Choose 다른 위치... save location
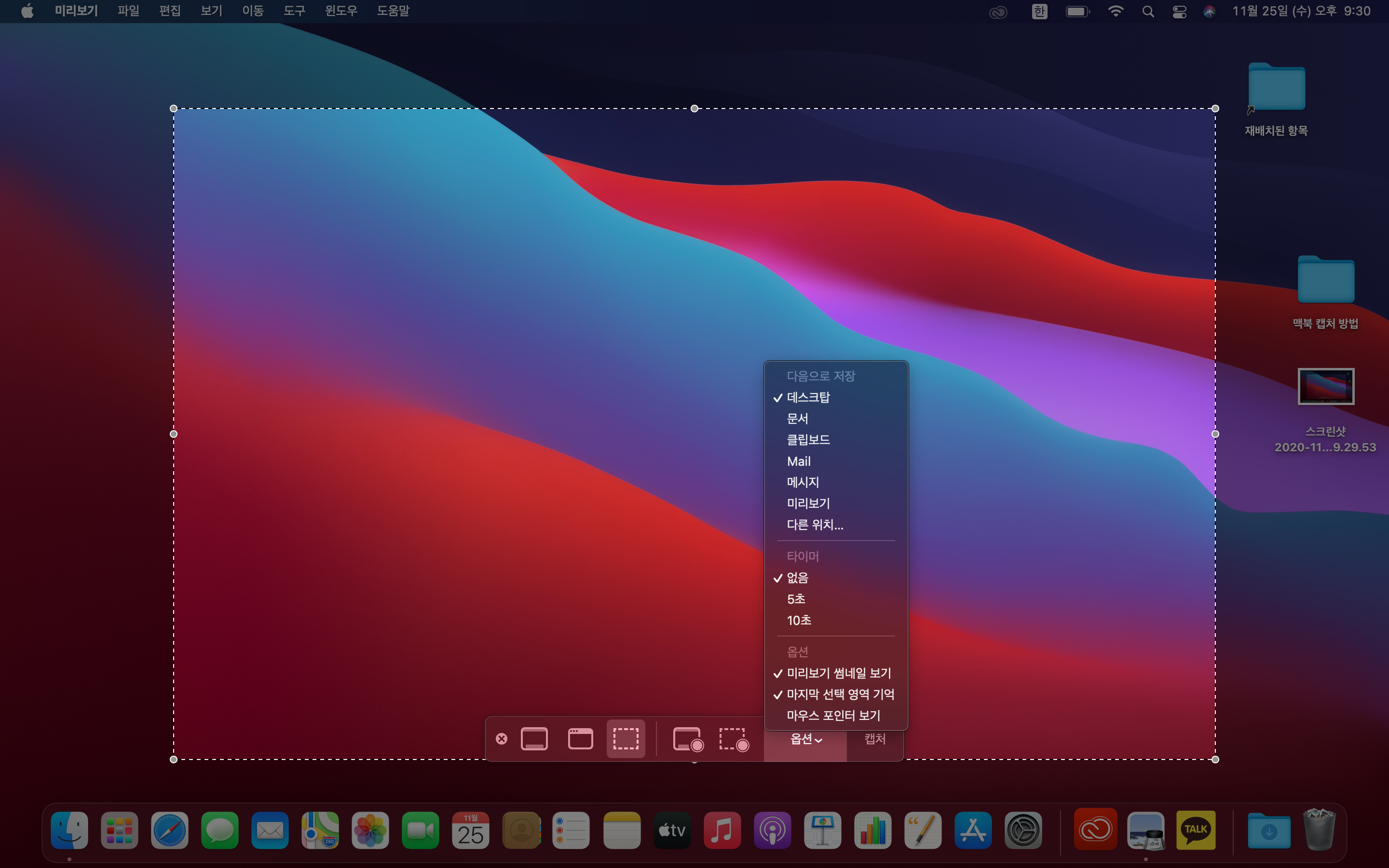The height and width of the screenshot is (868, 1389). pyautogui.click(x=815, y=524)
